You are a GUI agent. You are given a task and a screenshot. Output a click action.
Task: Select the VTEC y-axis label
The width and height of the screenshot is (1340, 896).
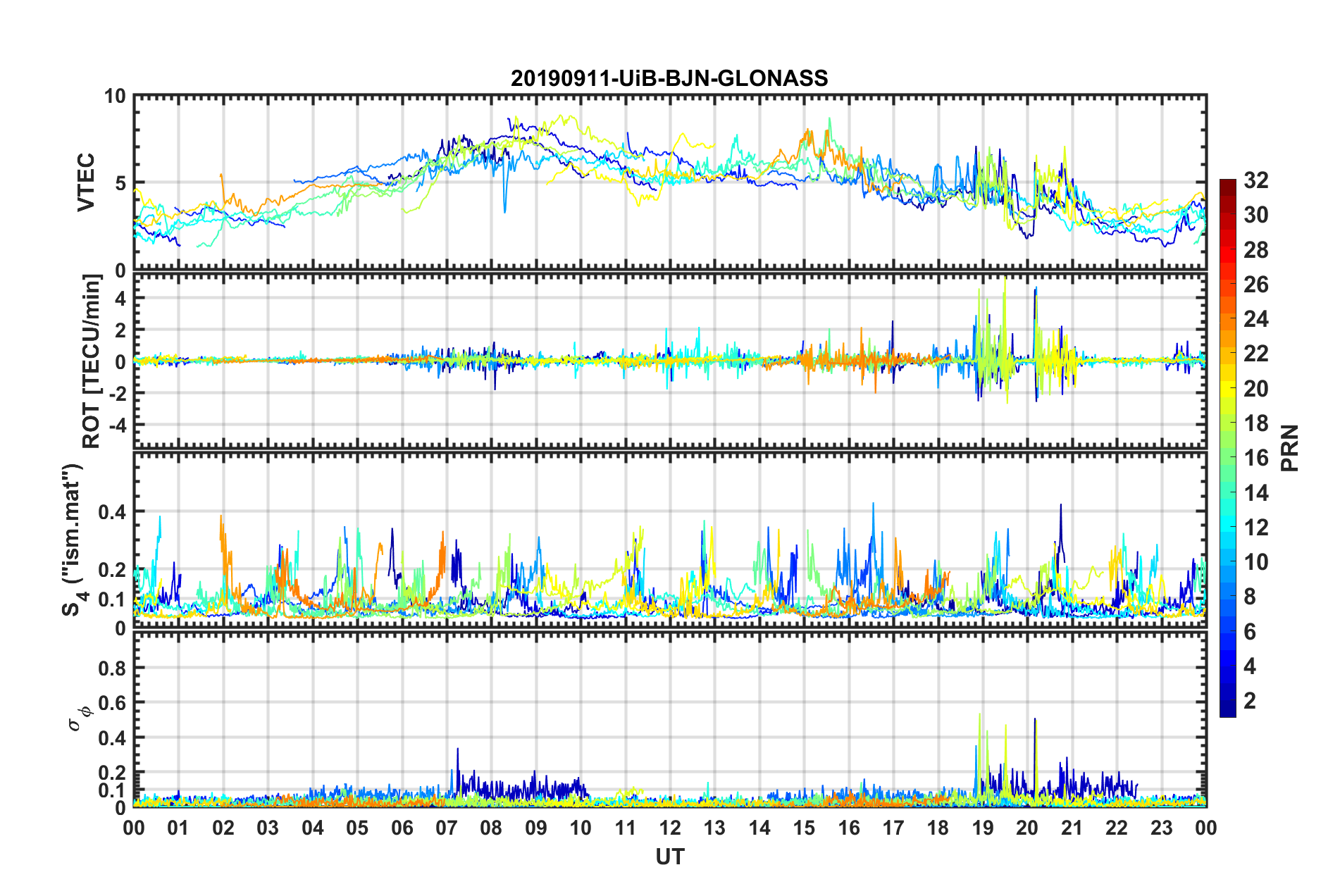pos(86,183)
